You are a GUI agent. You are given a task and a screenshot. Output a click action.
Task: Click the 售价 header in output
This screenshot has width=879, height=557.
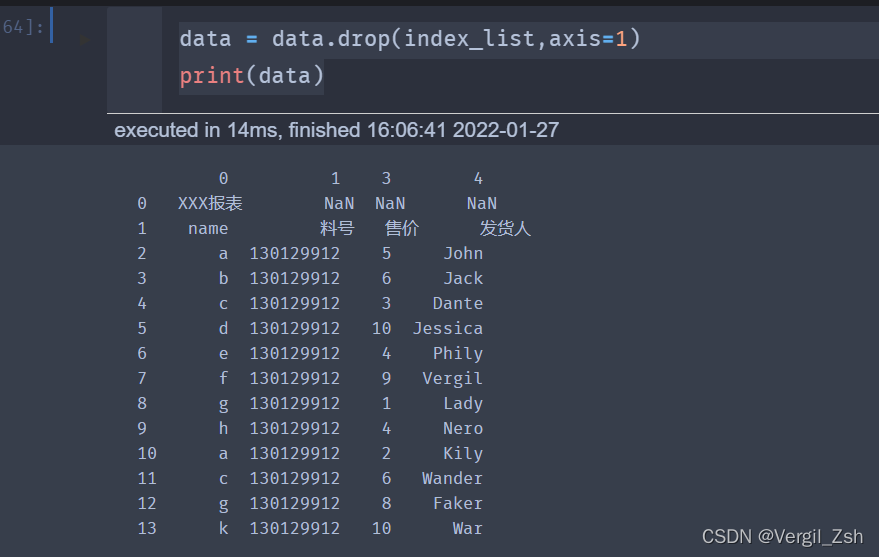coord(401,228)
